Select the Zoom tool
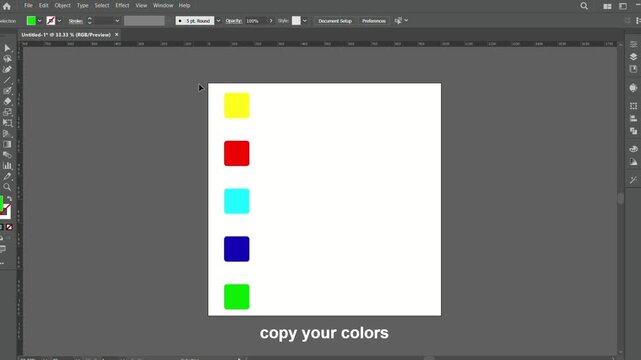The height and width of the screenshot is (360, 641). coord(7,187)
